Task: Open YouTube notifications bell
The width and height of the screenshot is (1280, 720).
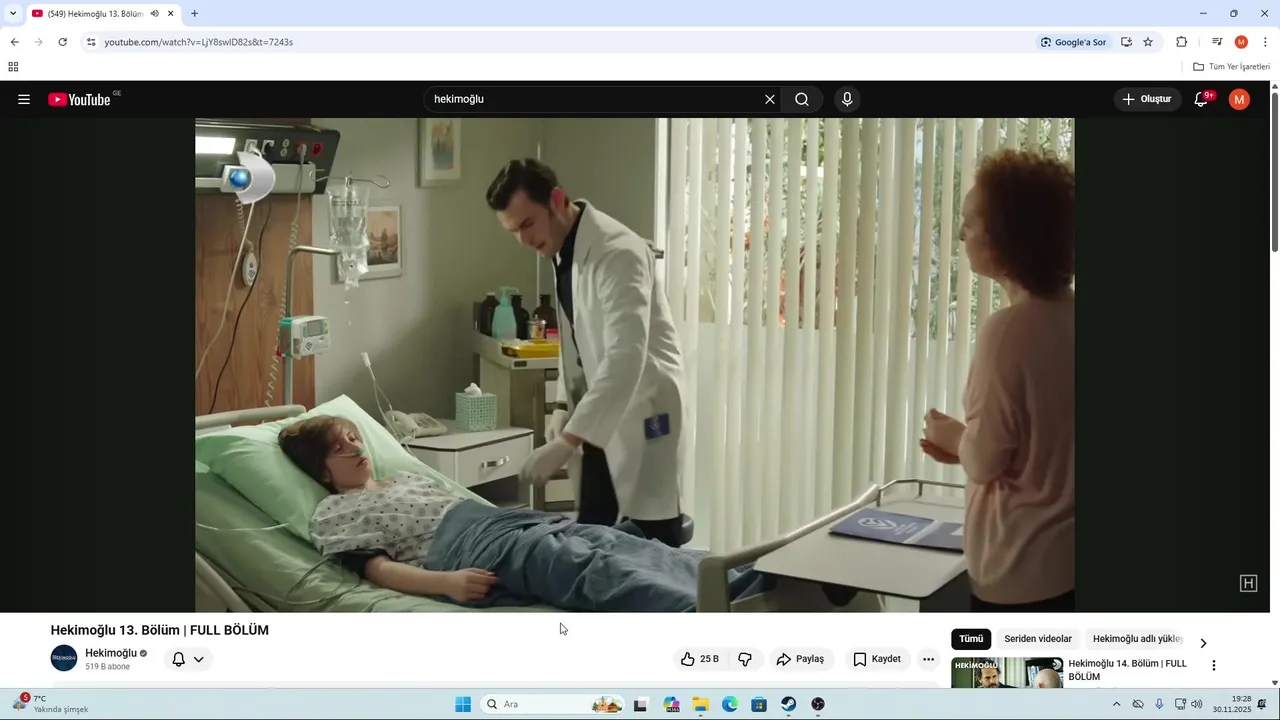Action: click(x=1202, y=99)
